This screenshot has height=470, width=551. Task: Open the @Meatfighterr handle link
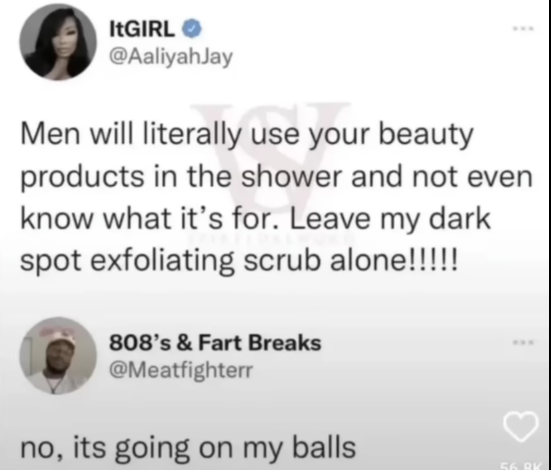[181, 370]
